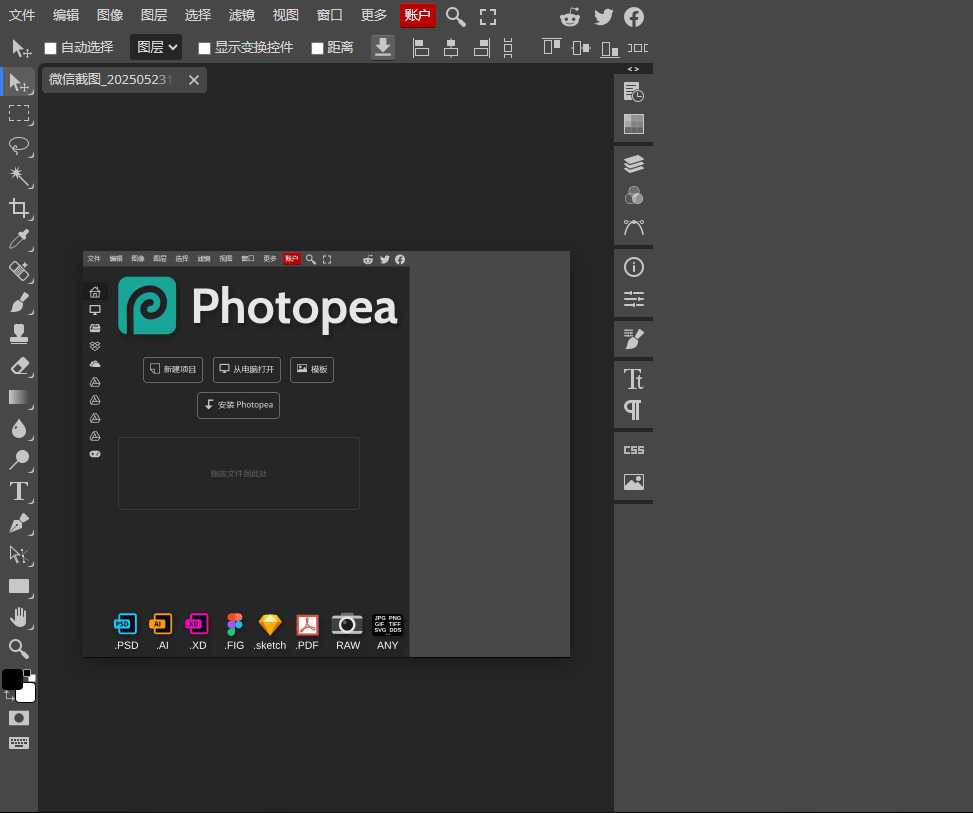Switch to the 微信截图_20250523 tab
Viewport: 973px width, 813px height.
pyautogui.click(x=110, y=79)
